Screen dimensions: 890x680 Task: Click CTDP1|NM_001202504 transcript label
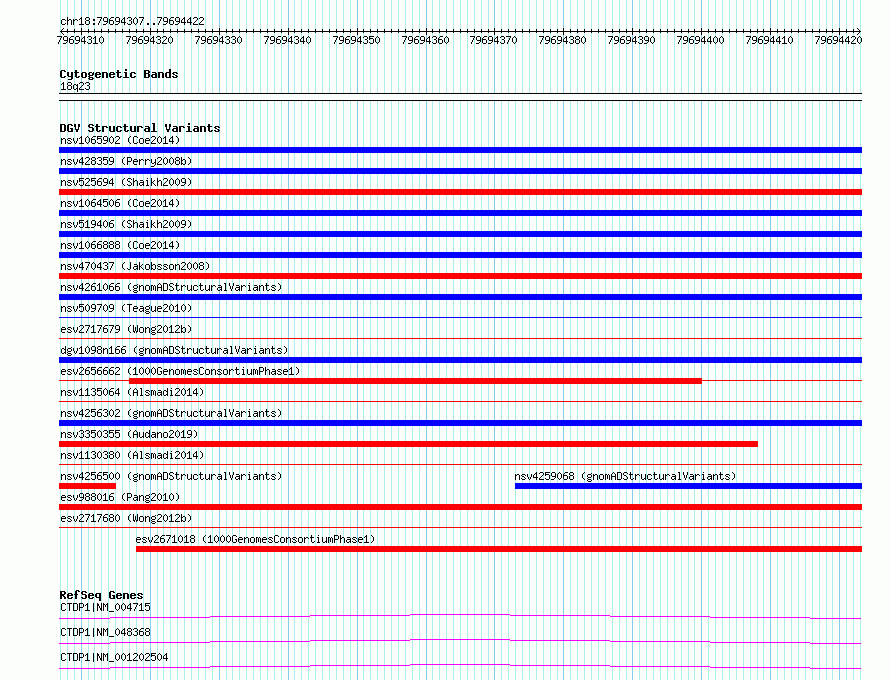[x=114, y=657]
